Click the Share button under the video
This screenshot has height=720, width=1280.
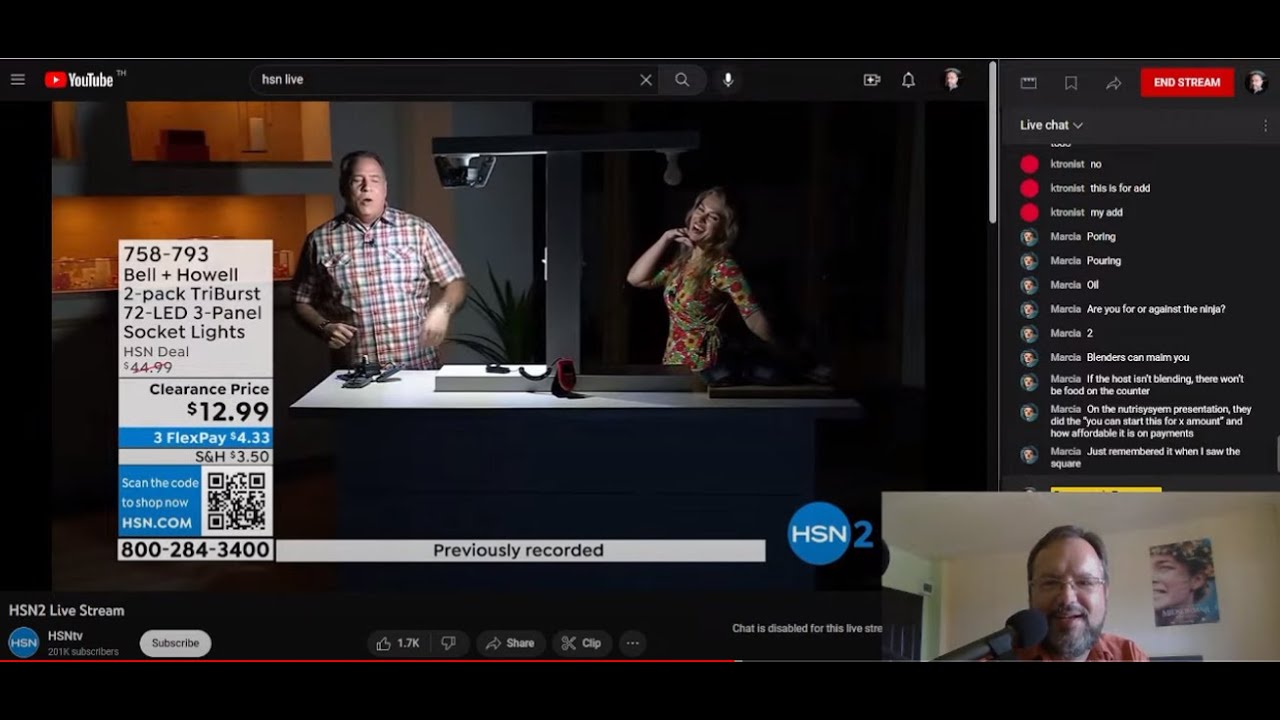(510, 643)
